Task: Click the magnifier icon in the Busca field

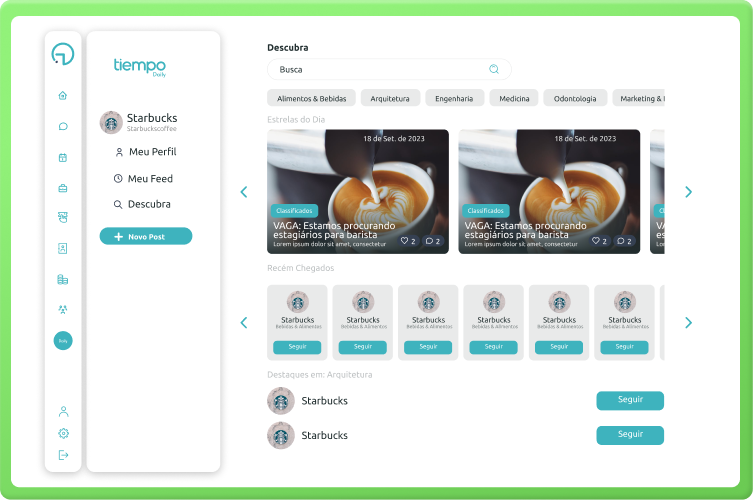Action: pos(494,69)
